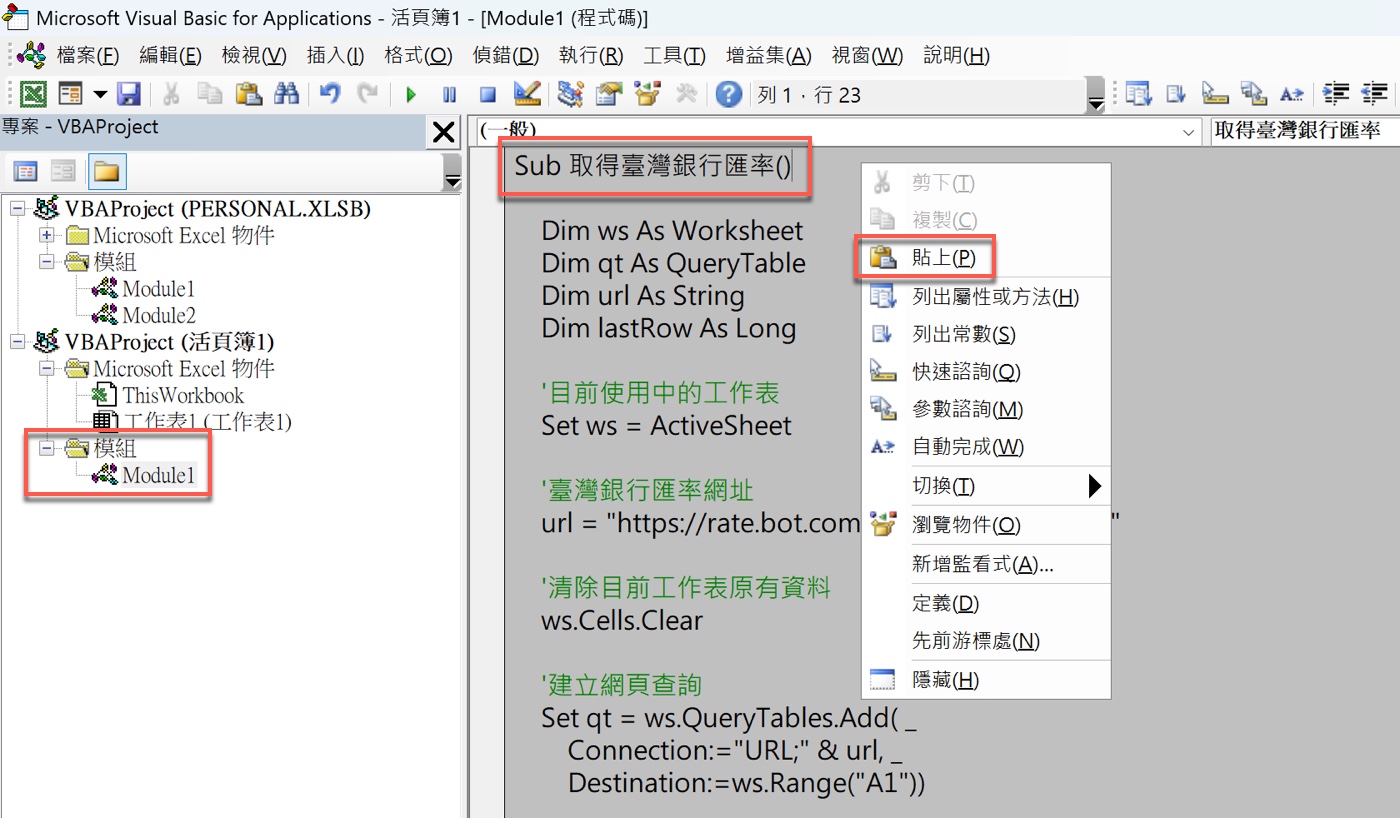Choose 定義(D) in context menu

click(x=986, y=604)
